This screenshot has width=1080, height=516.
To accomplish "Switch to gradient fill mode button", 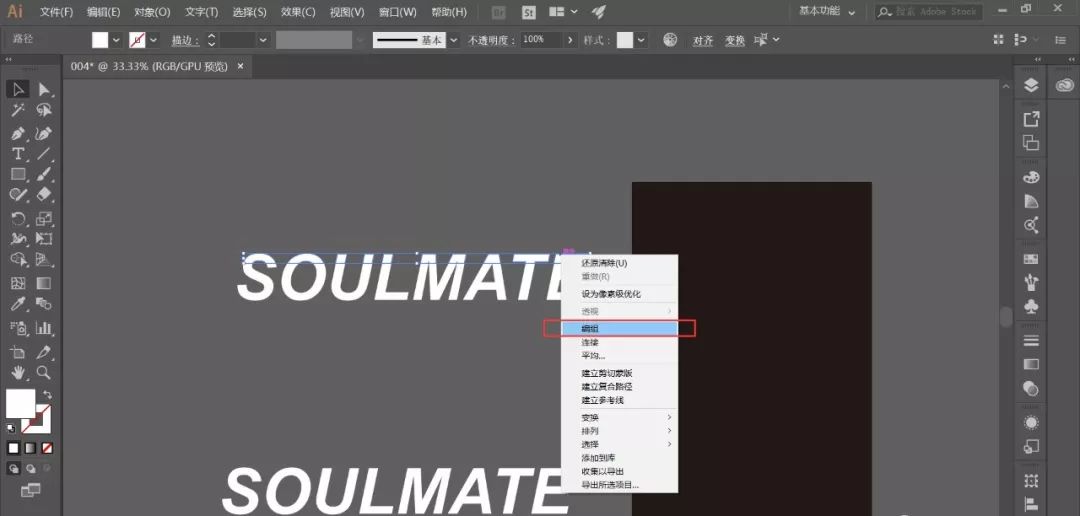I will pyautogui.click(x=30, y=448).
